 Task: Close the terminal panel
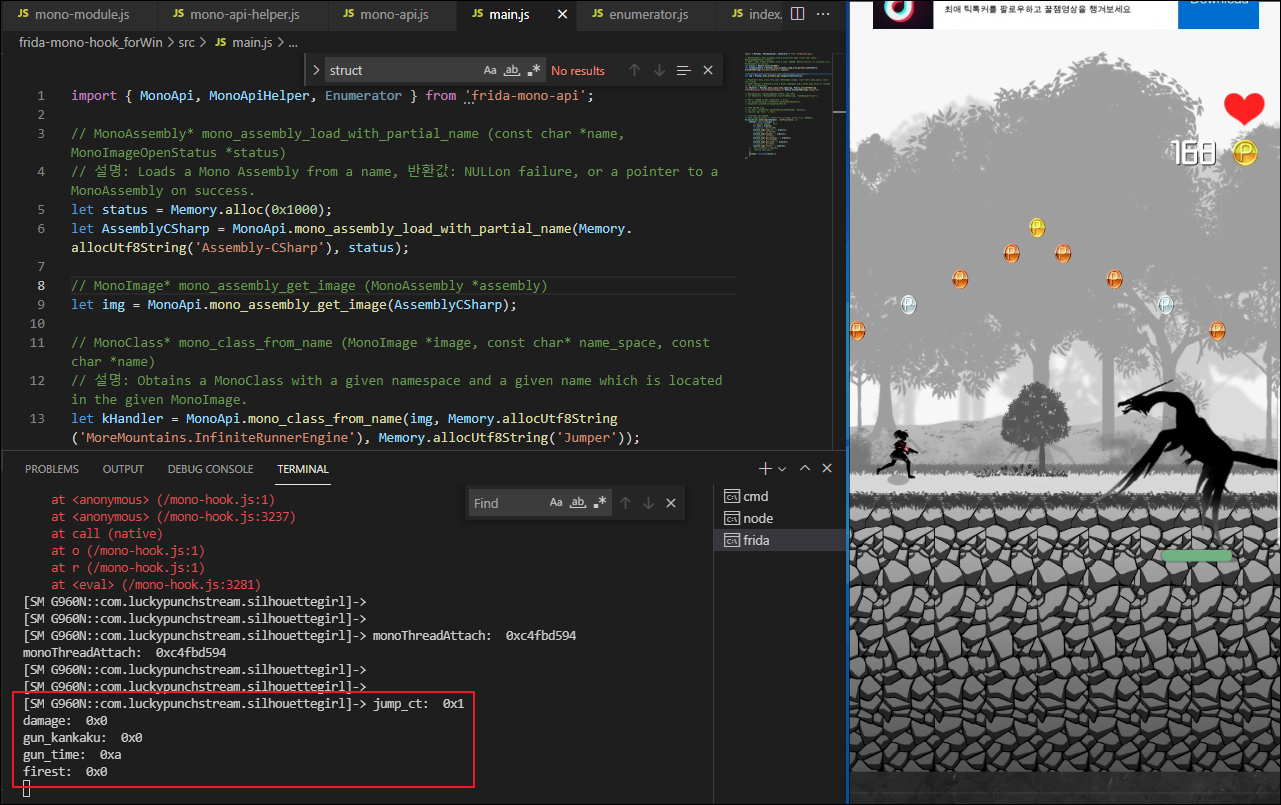(829, 468)
